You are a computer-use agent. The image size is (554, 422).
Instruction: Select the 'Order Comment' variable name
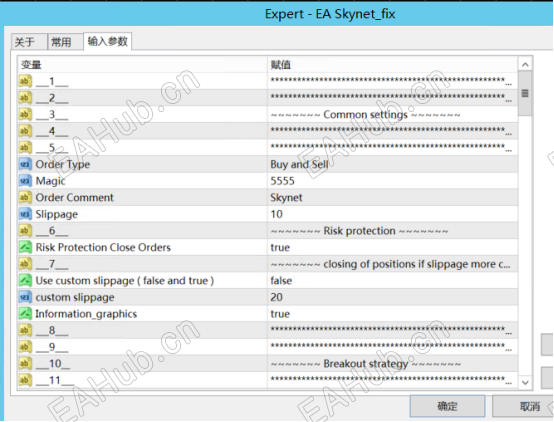point(75,197)
